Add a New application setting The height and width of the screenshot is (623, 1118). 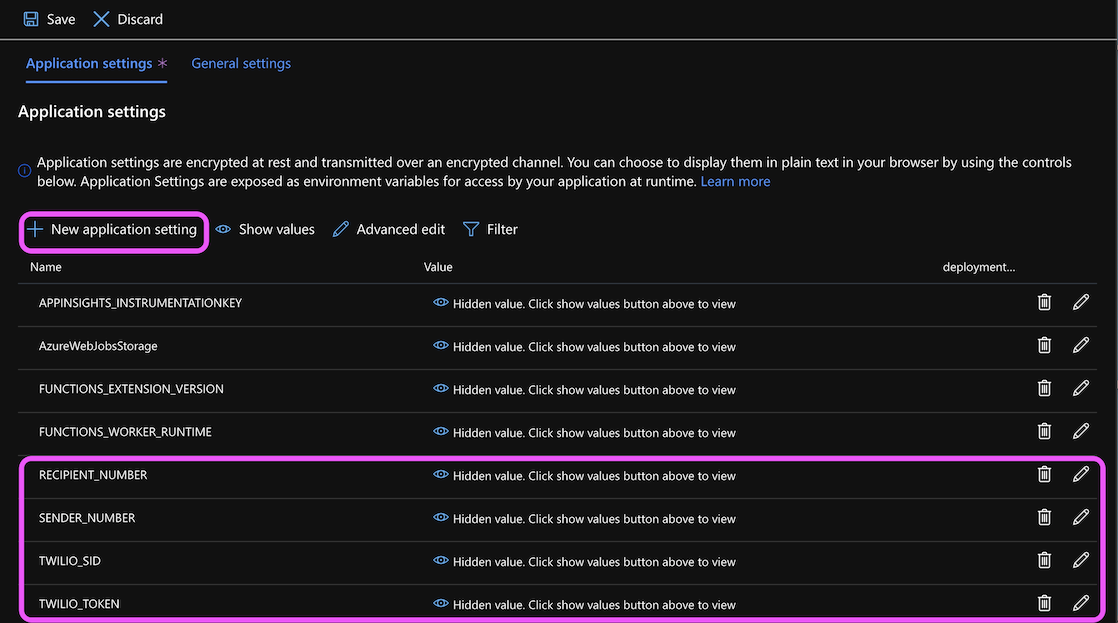point(112,230)
